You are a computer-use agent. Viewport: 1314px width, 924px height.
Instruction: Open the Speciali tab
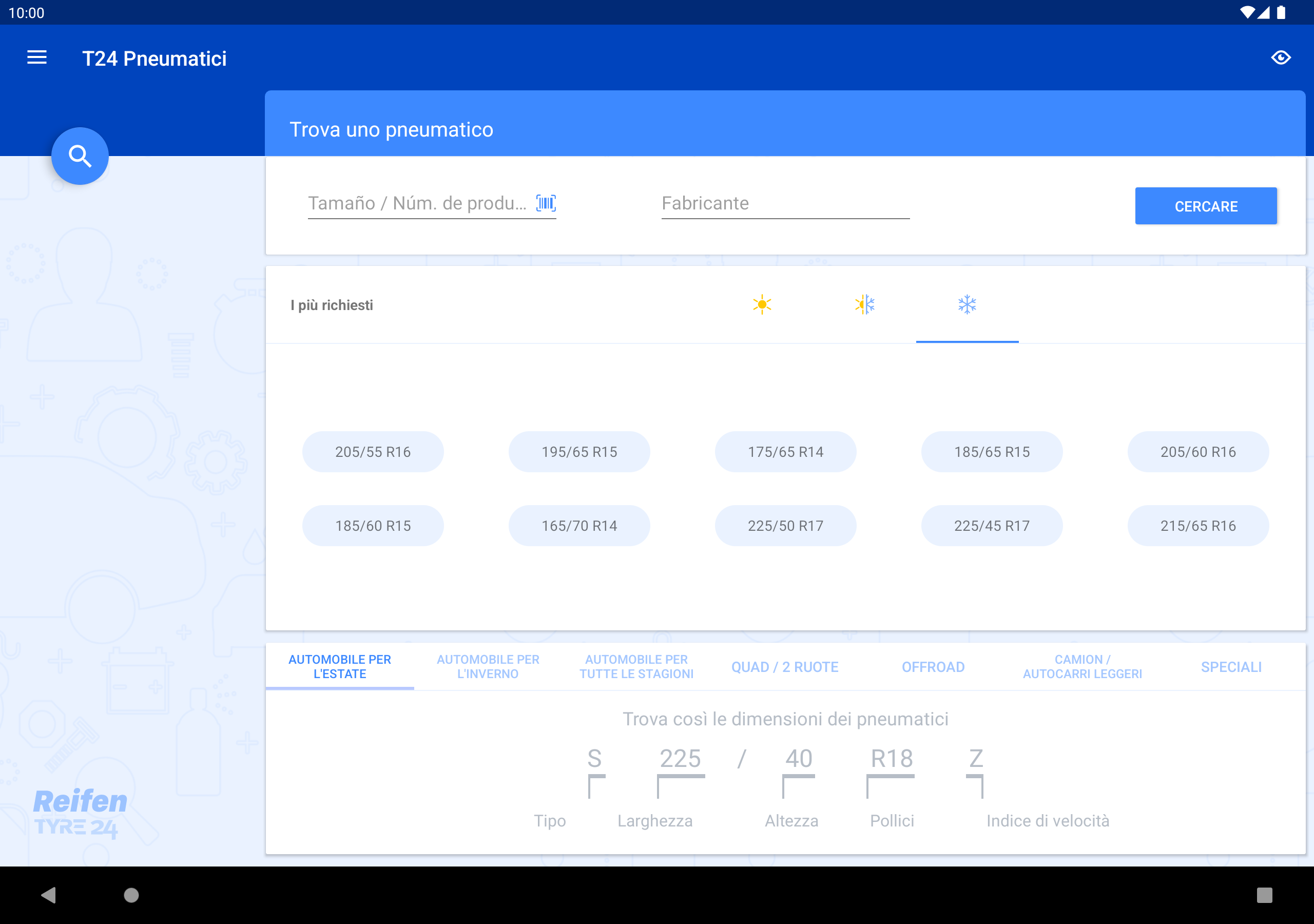pyautogui.click(x=1230, y=666)
